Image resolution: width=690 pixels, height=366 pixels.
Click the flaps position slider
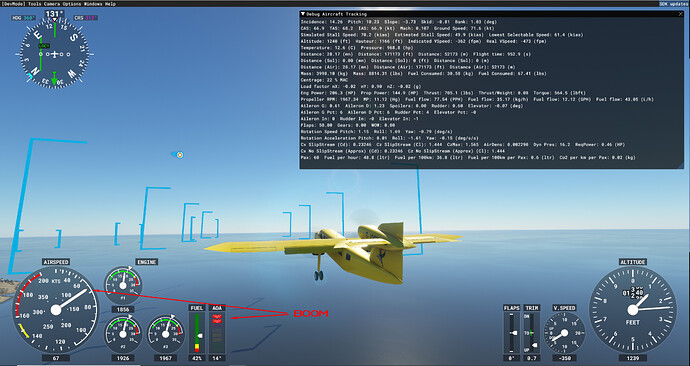pos(511,333)
